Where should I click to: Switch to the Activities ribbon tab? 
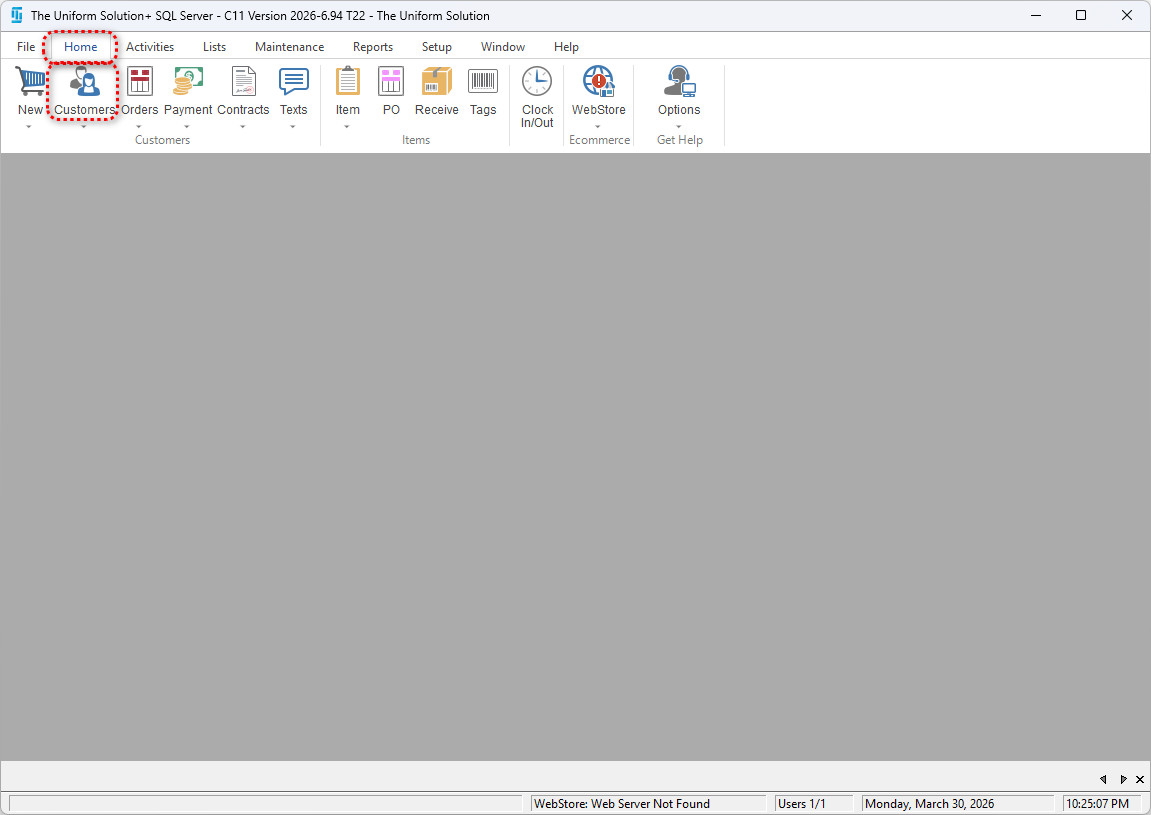[x=150, y=47]
